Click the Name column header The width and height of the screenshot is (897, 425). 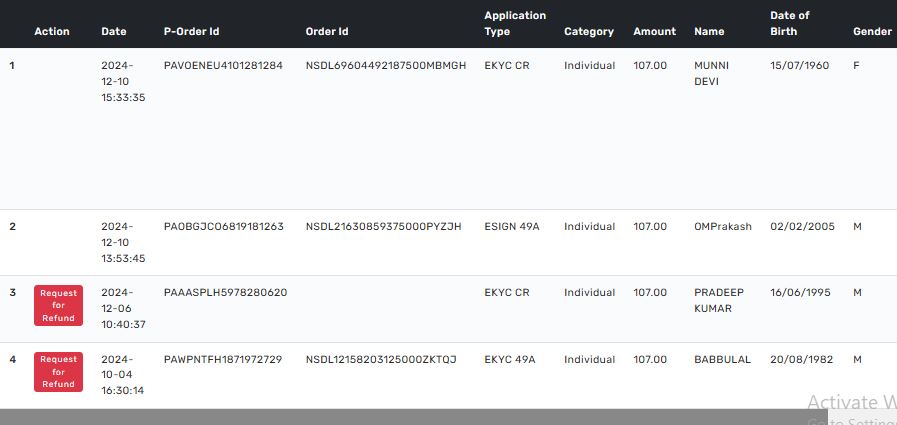pyautogui.click(x=709, y=32)
